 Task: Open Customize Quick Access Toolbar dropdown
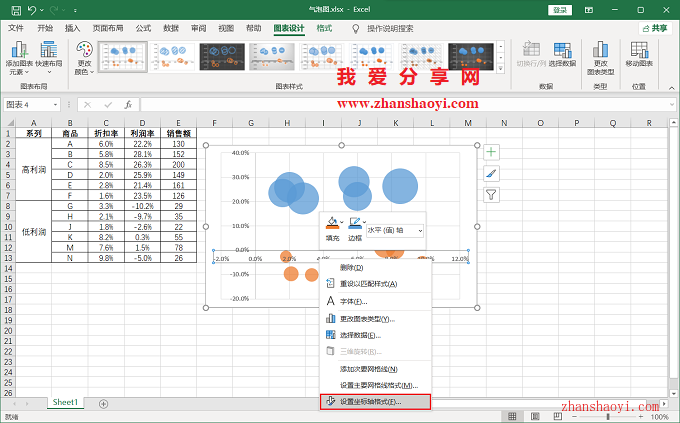[x=75, y=10]
